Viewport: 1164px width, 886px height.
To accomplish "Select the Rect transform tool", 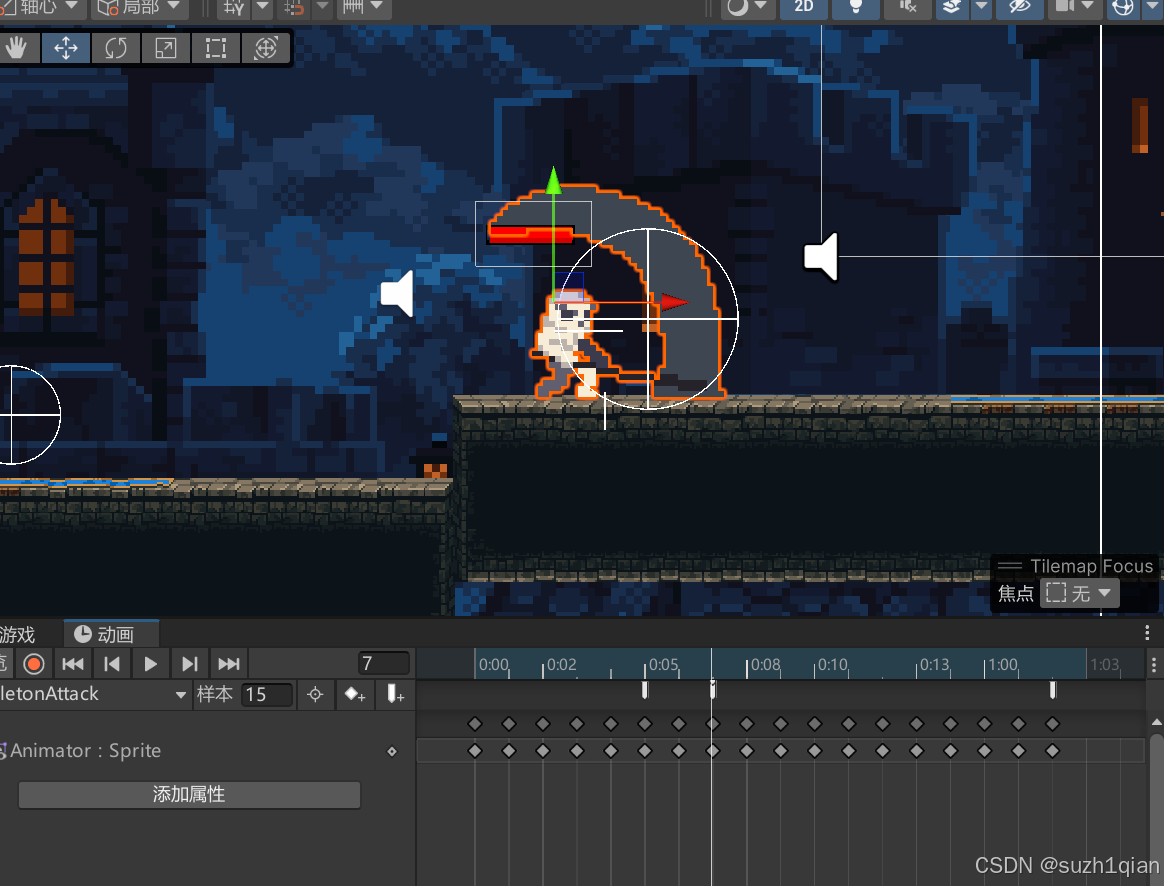I will tap(215, 48).
